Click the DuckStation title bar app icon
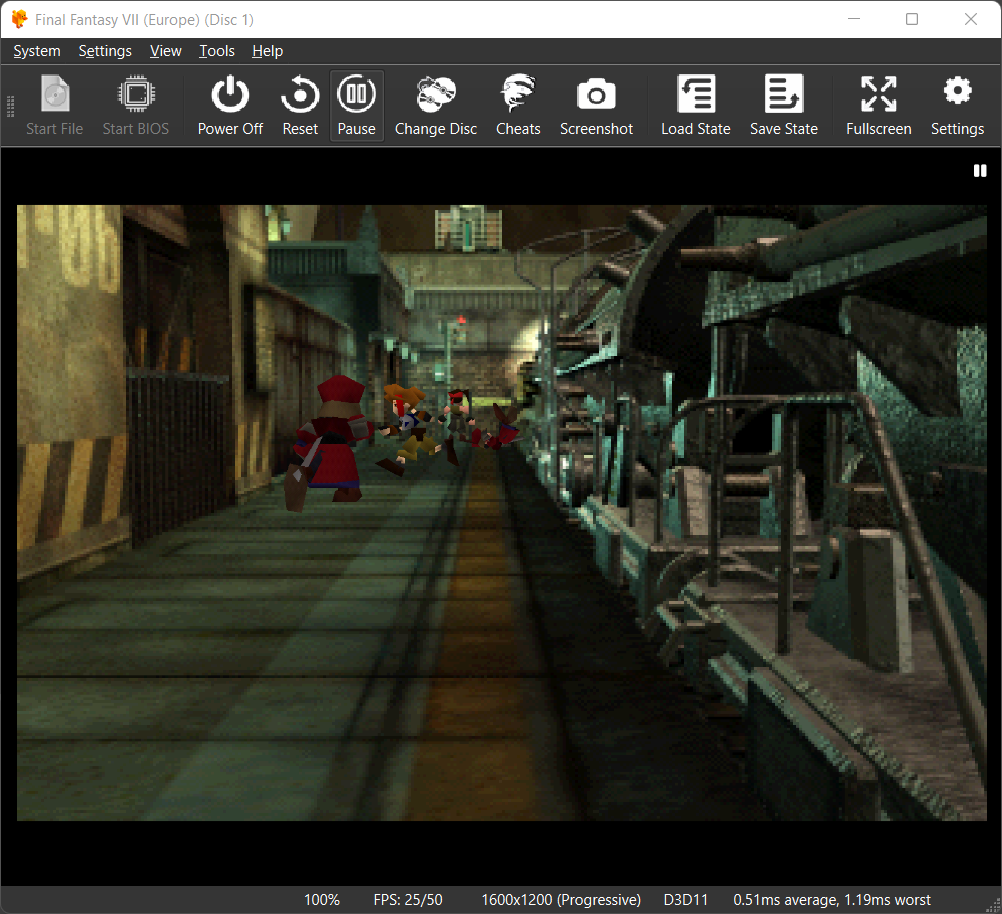1002x914 pixels. click(19, 19)
